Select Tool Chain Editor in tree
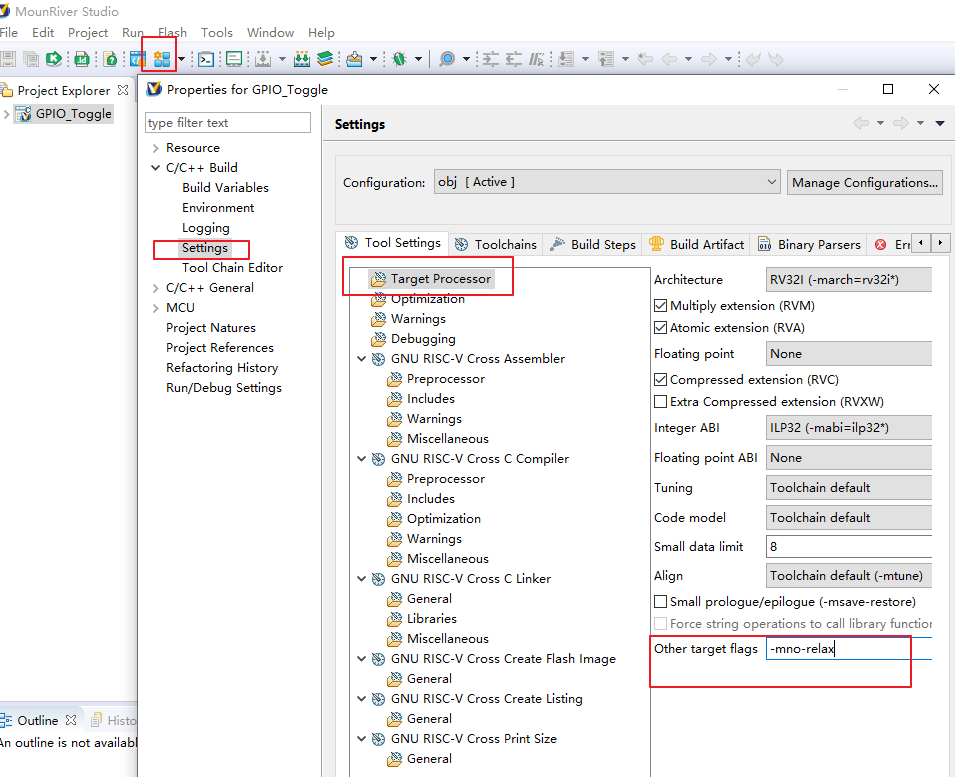The image size is (955, 777). pos(232,268)
